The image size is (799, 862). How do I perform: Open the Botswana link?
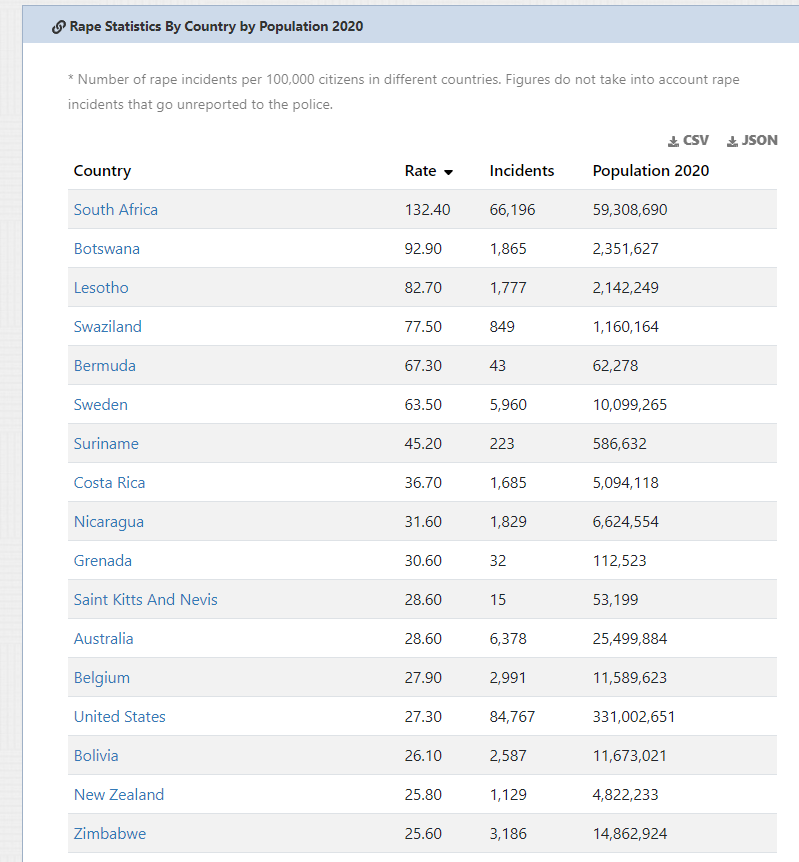pos(107,248)
